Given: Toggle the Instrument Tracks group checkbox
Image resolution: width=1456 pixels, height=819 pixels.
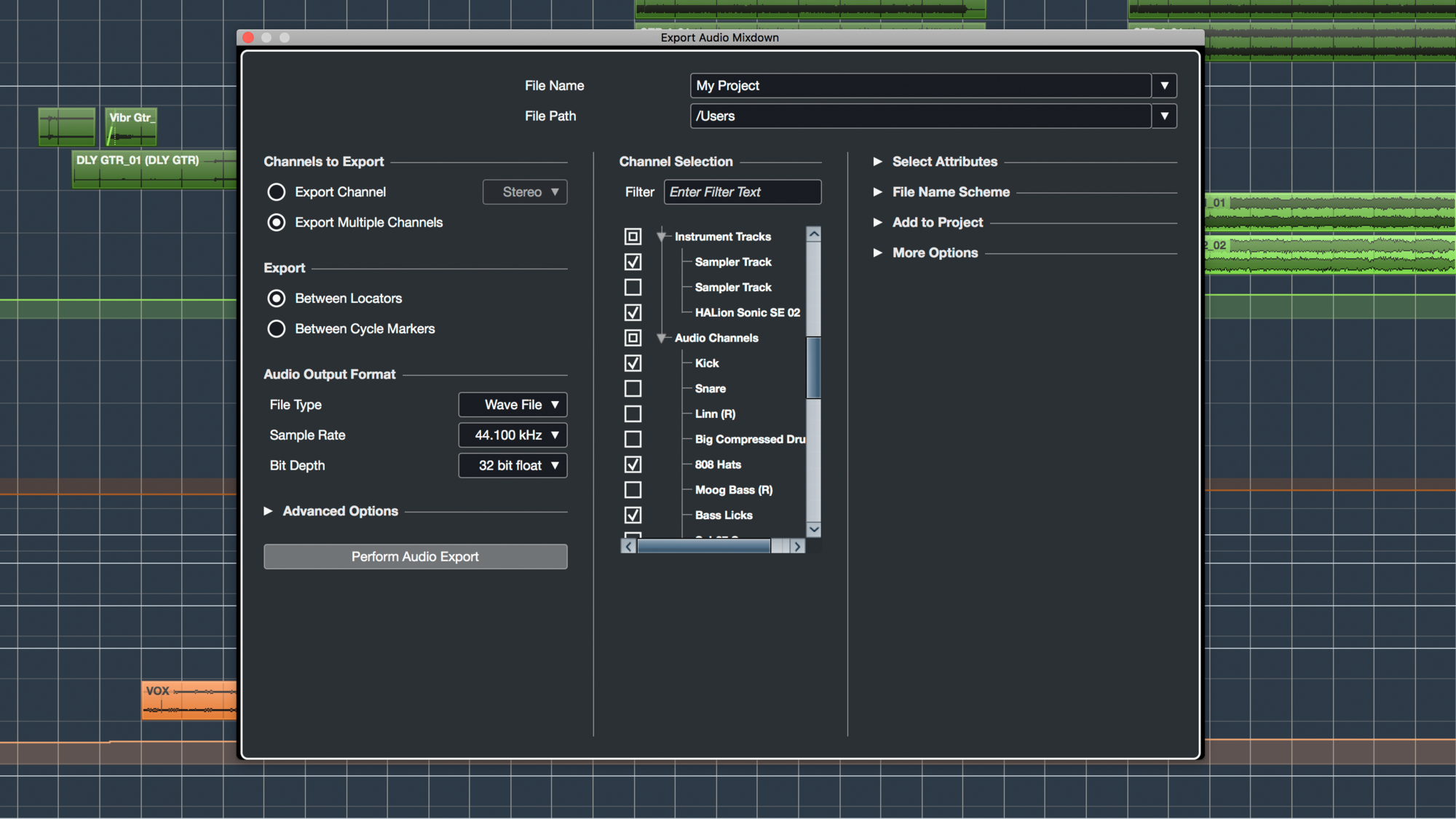Looking at the screenshot, I should [633, 237].
